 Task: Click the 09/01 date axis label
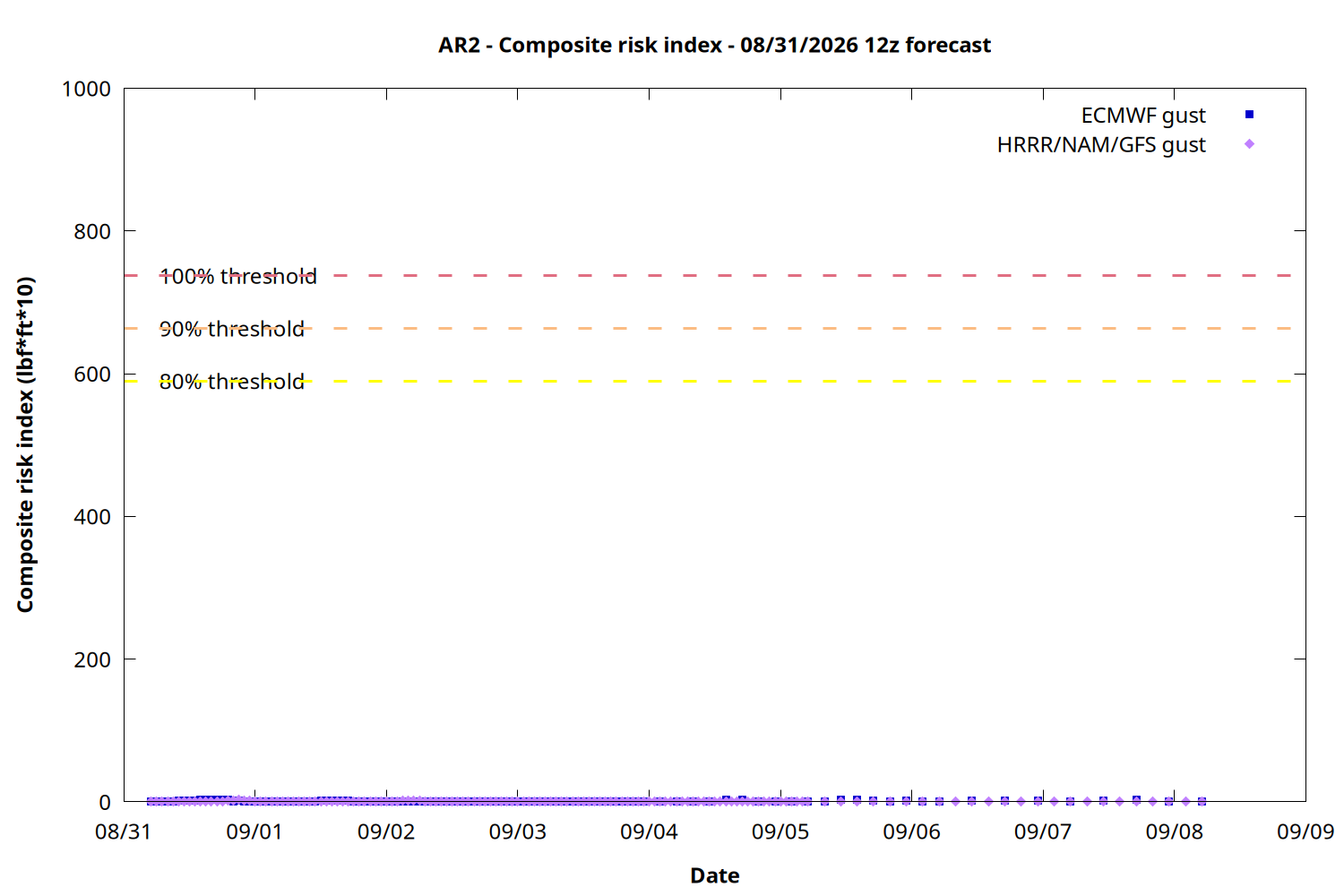(x=254, y=831)
